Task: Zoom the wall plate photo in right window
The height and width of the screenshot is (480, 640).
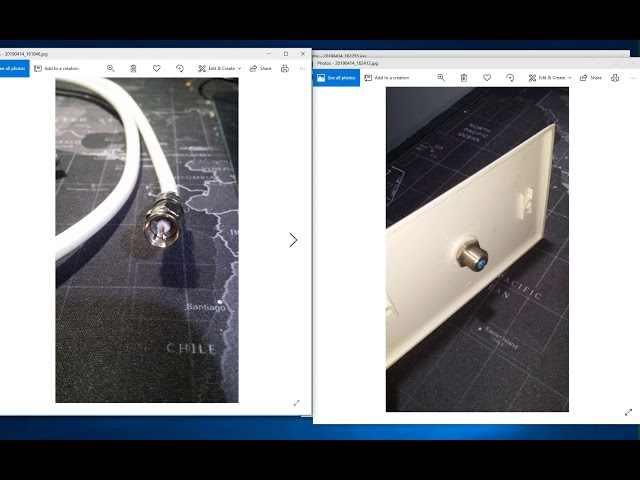Action: [441, 78]
